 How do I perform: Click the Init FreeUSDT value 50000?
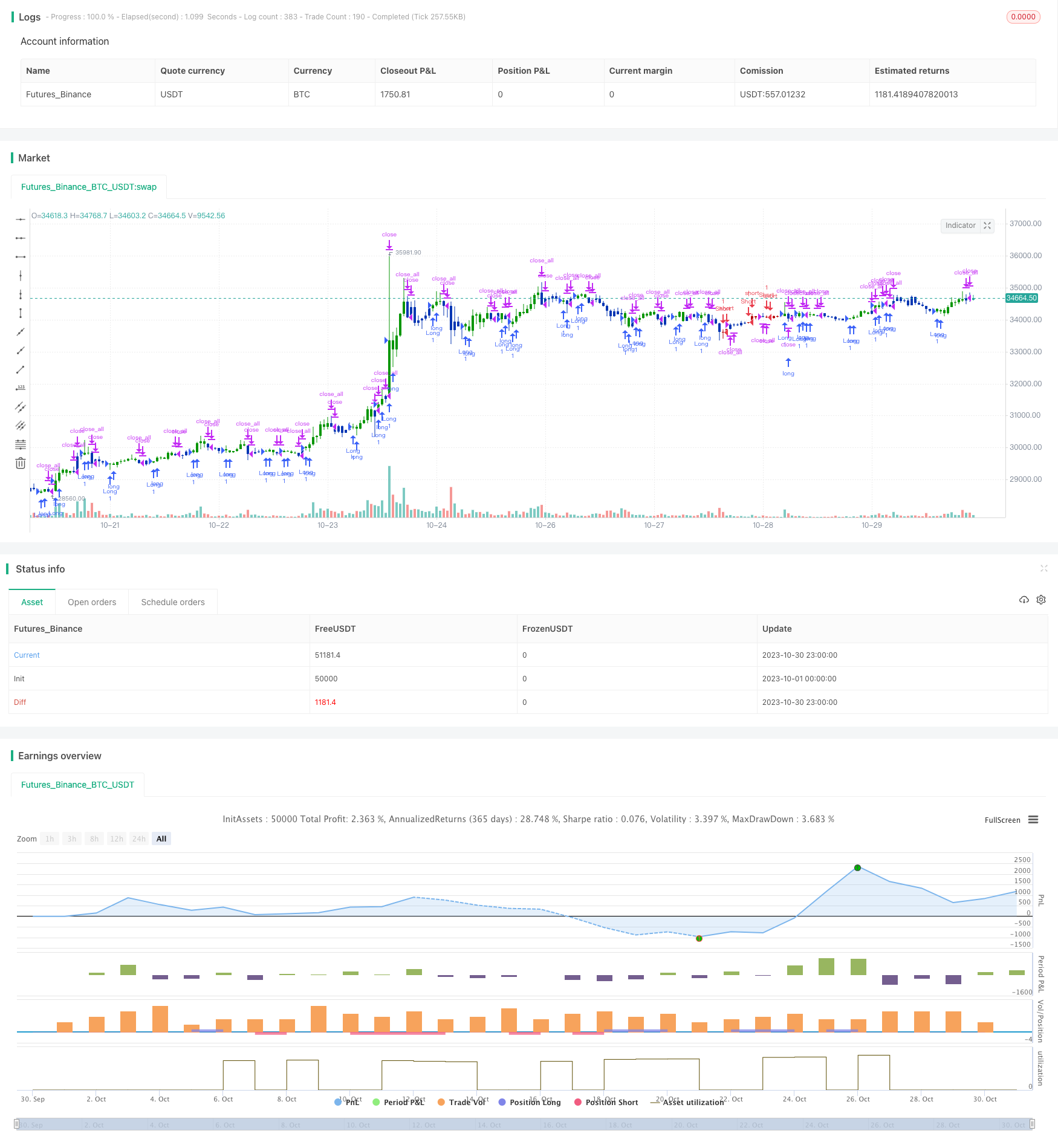pos(326,678)
